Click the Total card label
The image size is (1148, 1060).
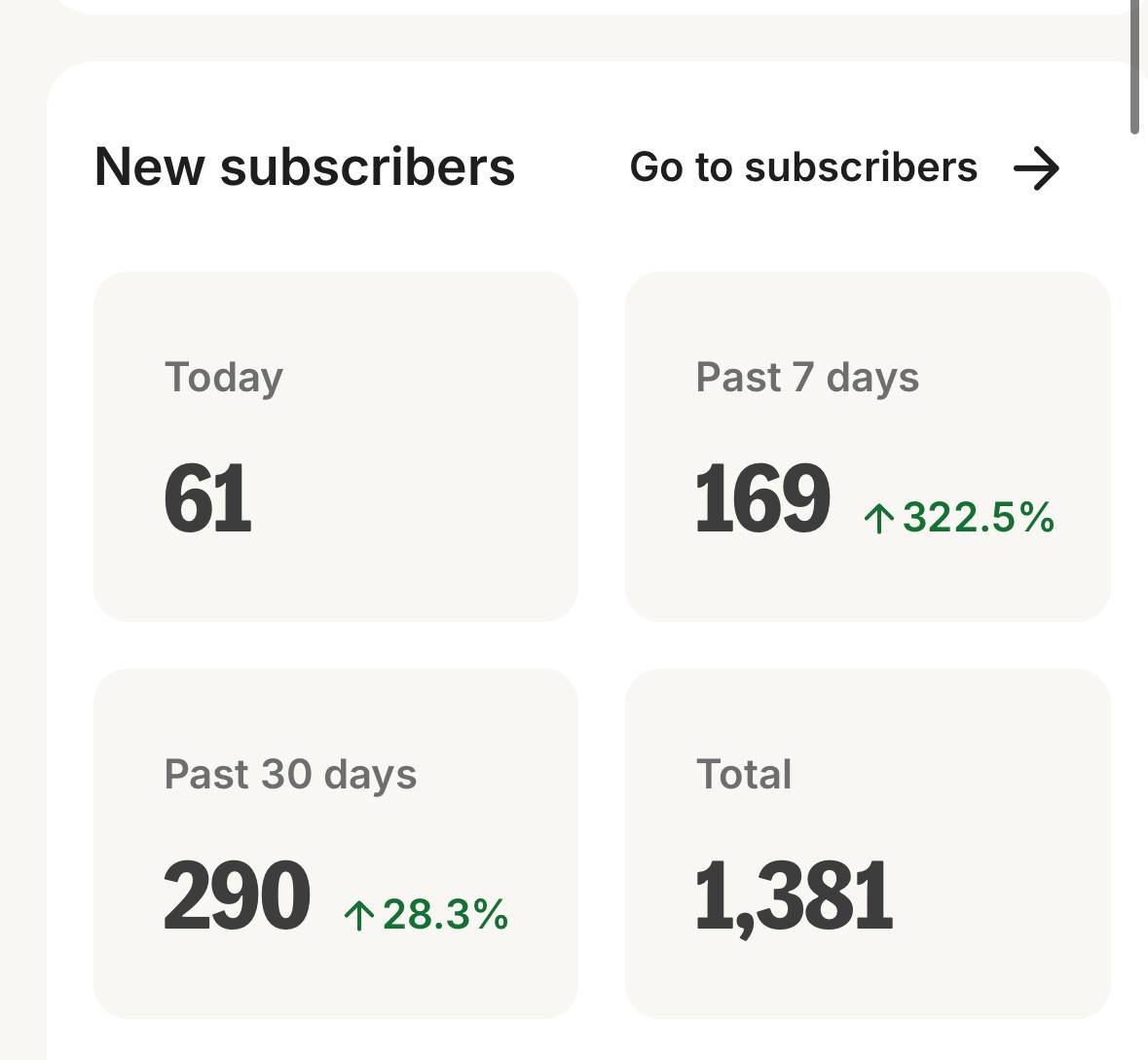[x=744, y=774]
